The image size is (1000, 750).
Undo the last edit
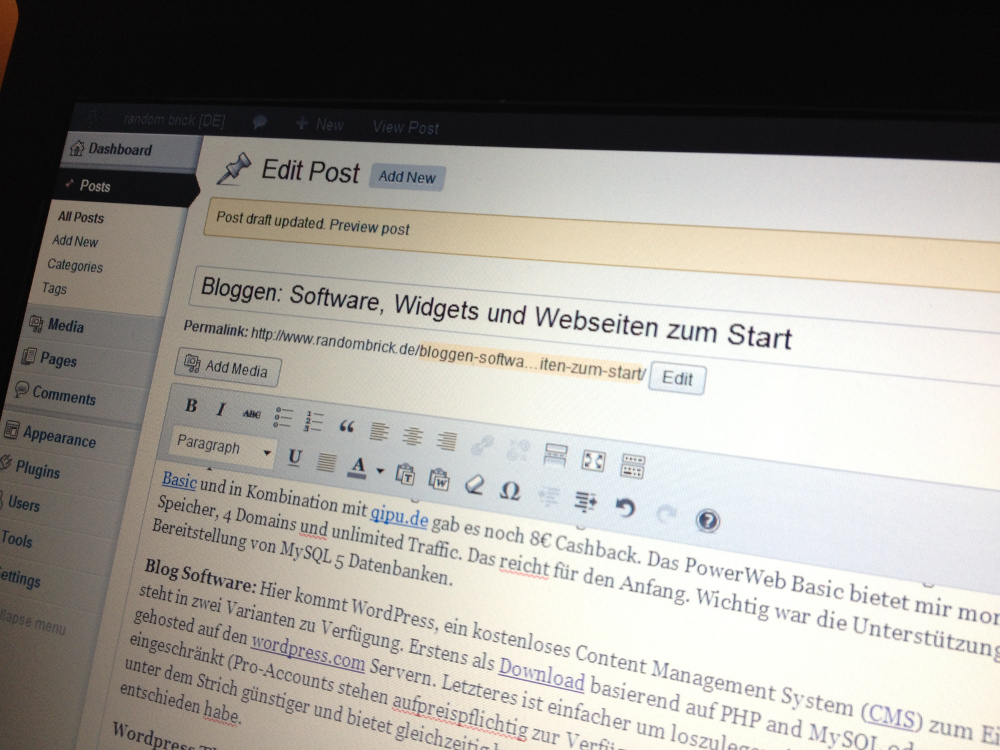tap(625, 508)
